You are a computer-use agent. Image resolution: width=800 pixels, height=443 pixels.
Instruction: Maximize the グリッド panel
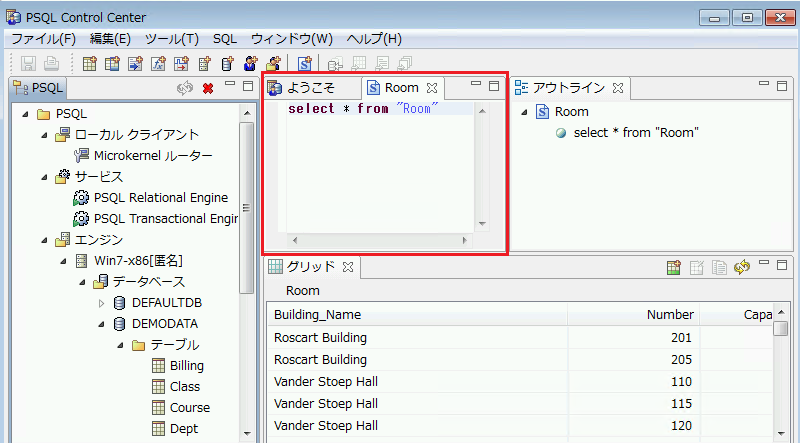coord(782,264)
